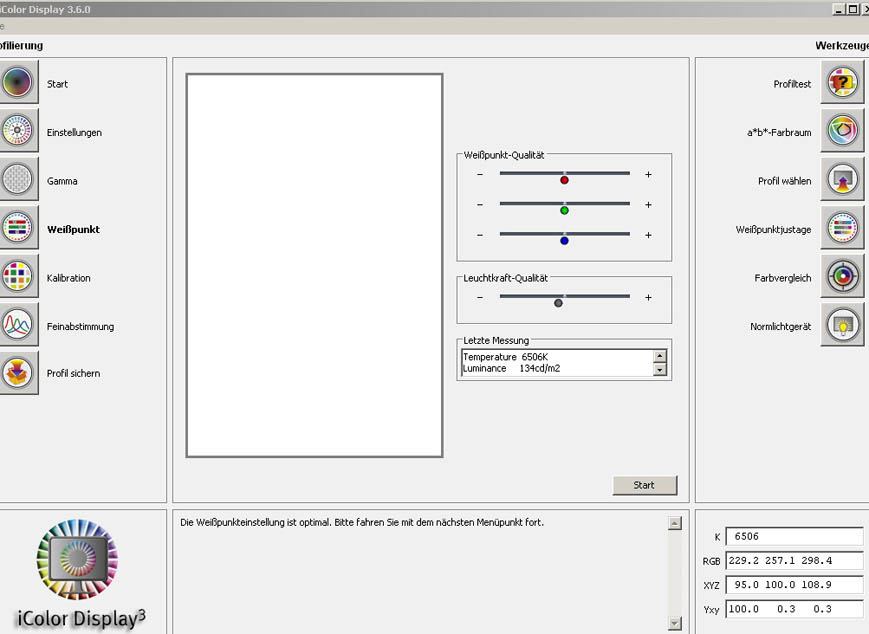Click the Profil sichern icon
Screen dimensions: 869x634
(18, 373)
